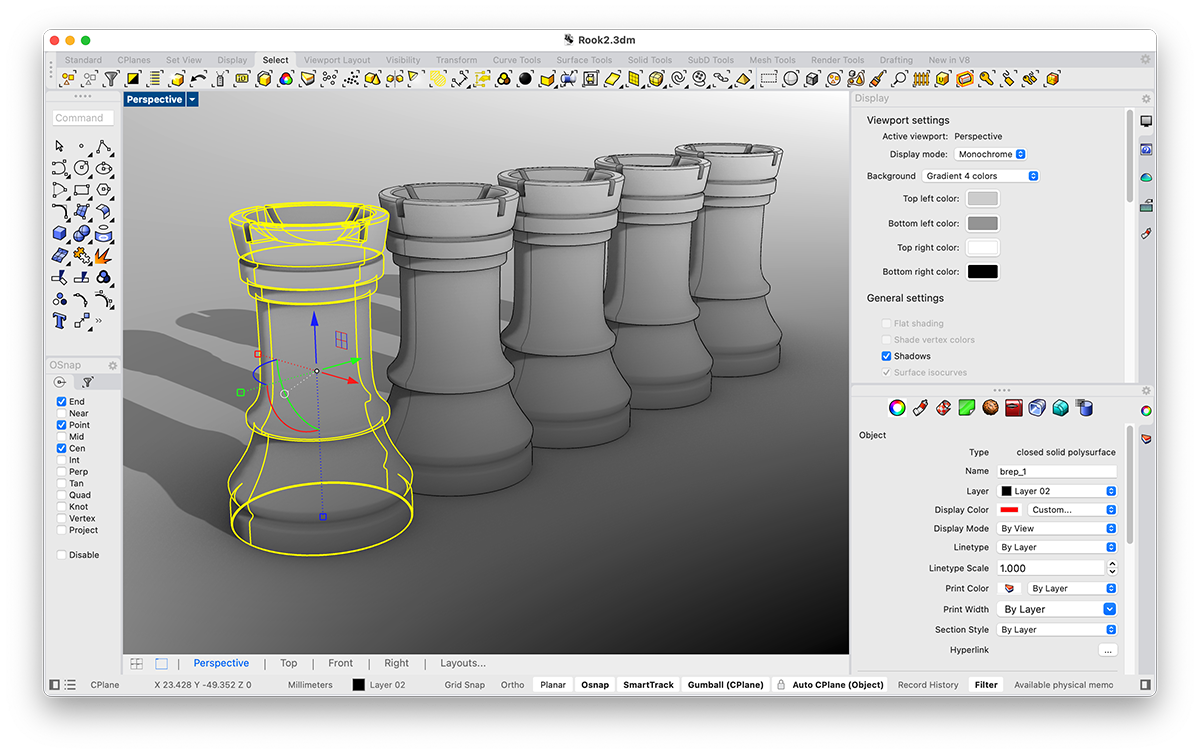
Task: Click the Hyperlink ellipsis button
Action: coord(1106,650)
